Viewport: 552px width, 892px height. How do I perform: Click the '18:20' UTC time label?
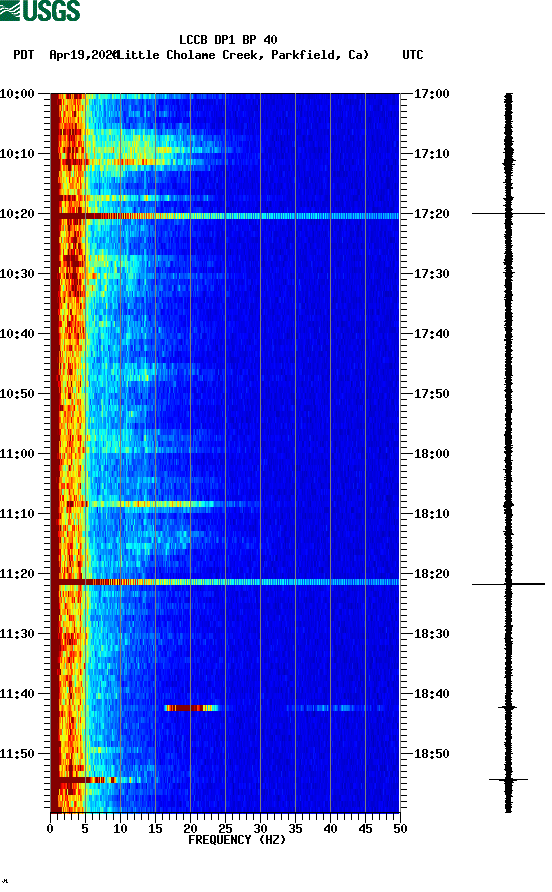[x=431, y=574]
